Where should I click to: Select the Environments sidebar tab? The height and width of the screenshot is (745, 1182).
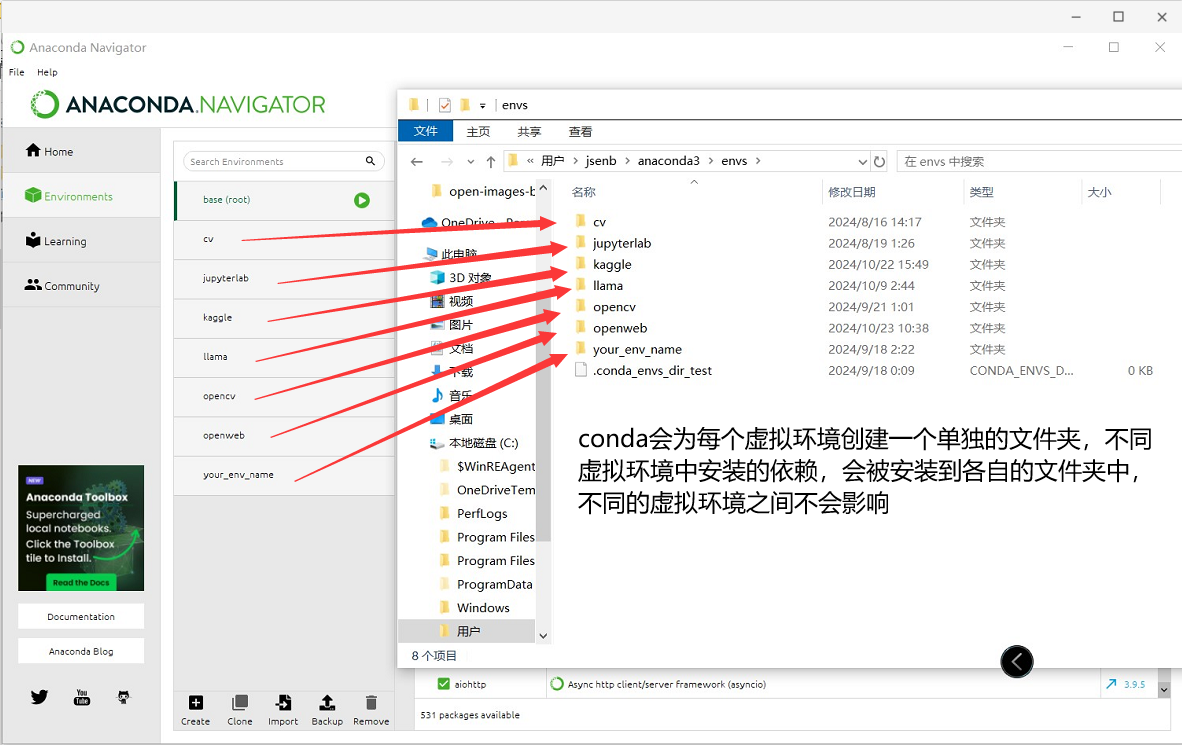80,196
